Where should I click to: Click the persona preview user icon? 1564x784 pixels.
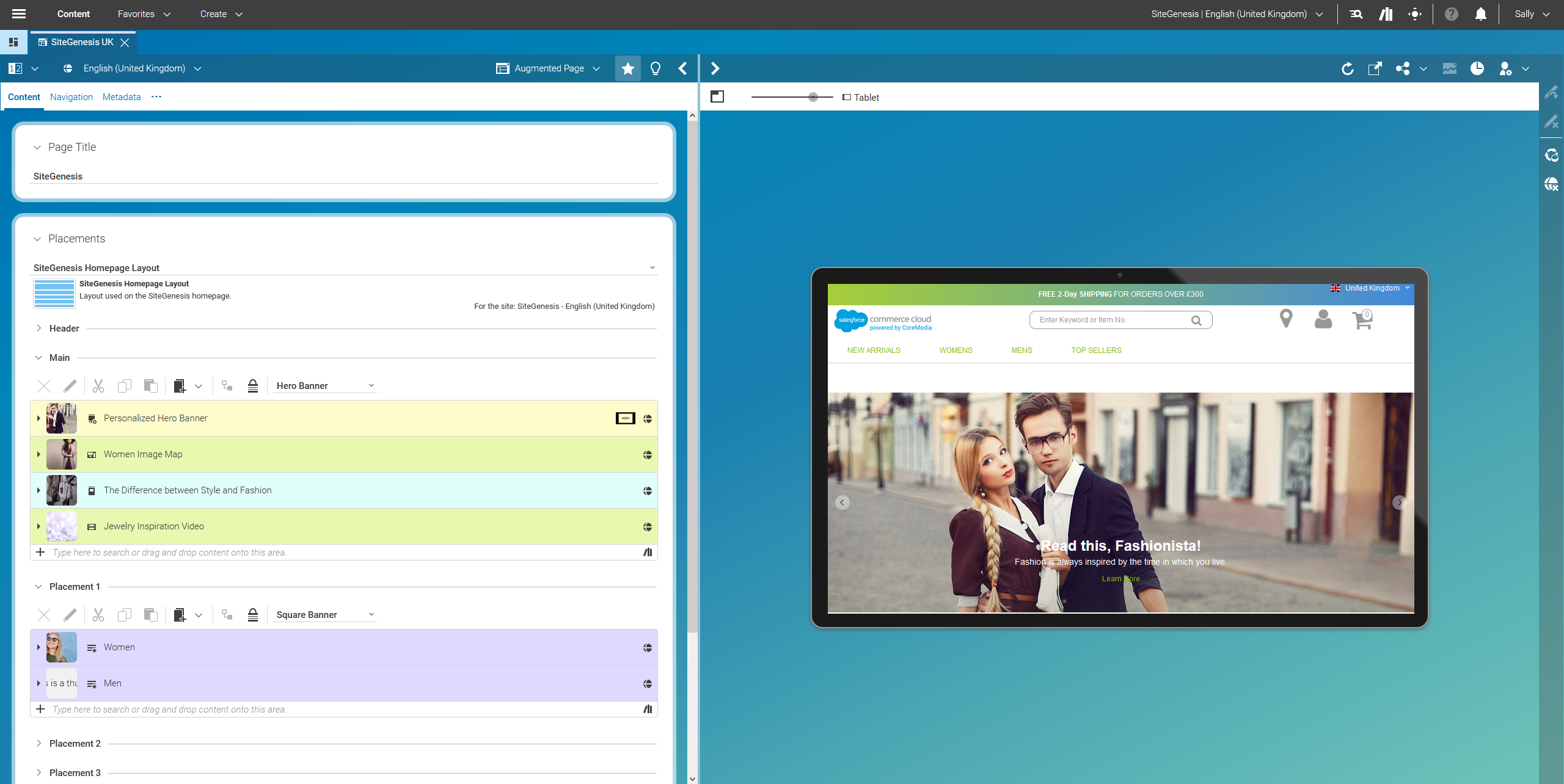tap(1505, 68)
